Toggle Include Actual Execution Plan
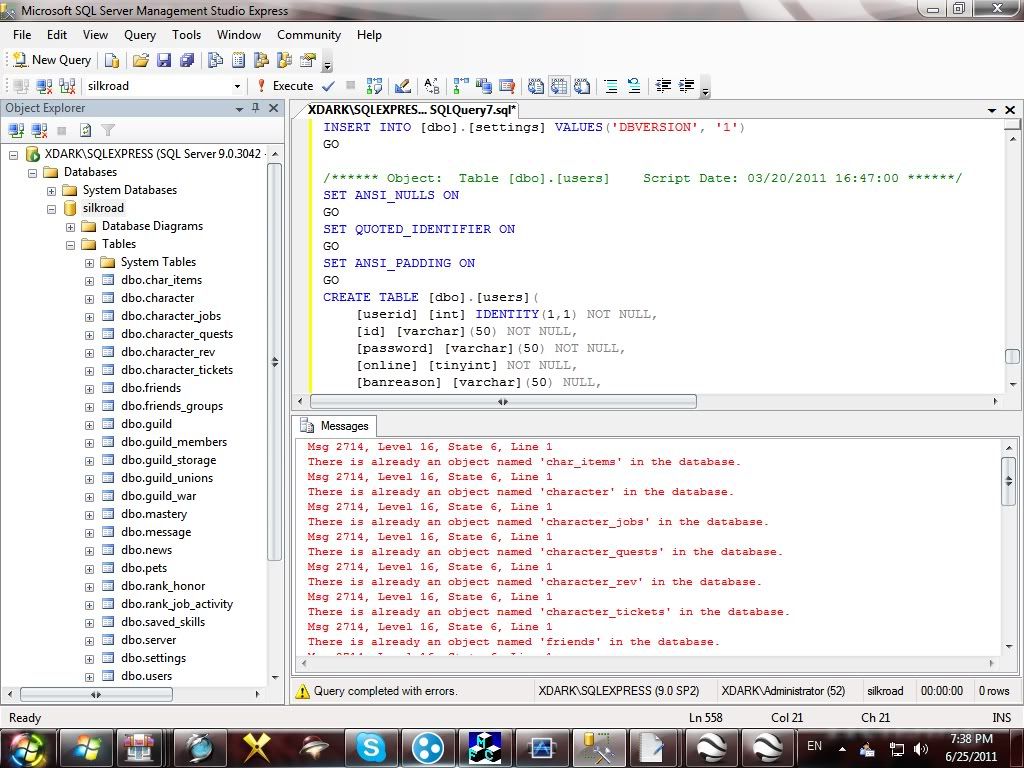 pos(460,86)
